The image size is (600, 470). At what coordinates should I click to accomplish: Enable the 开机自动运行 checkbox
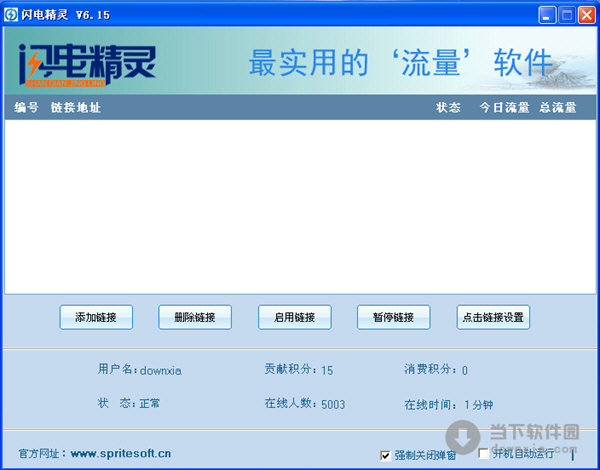484,455
